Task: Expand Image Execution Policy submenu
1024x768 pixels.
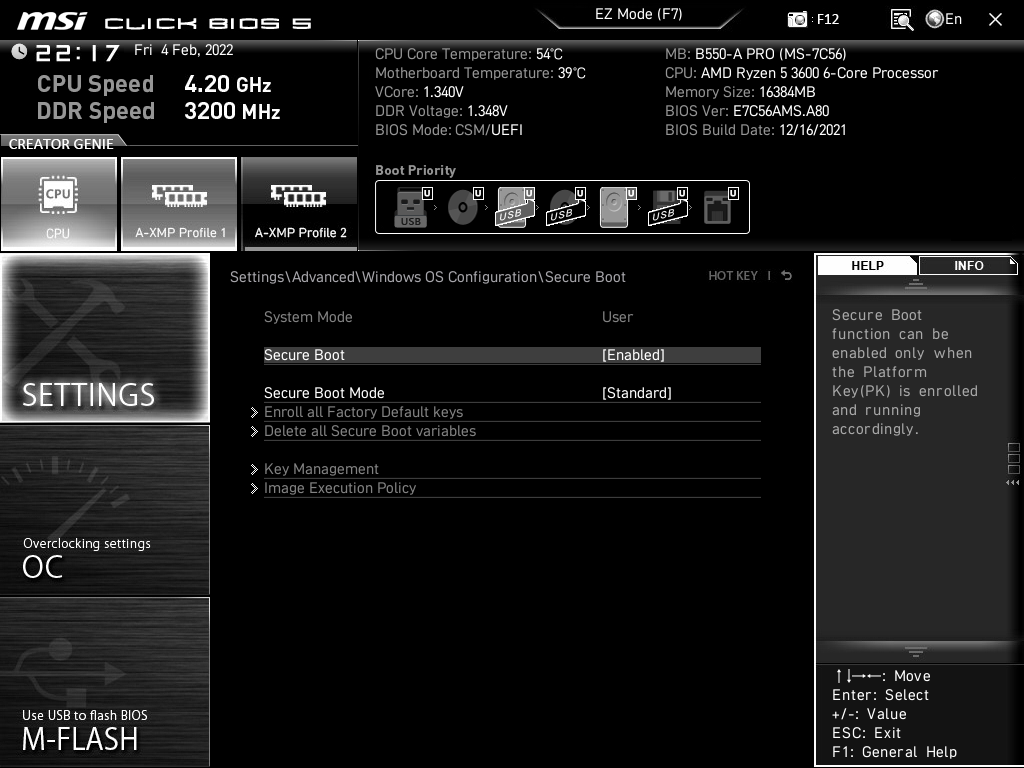Action: 340,488
